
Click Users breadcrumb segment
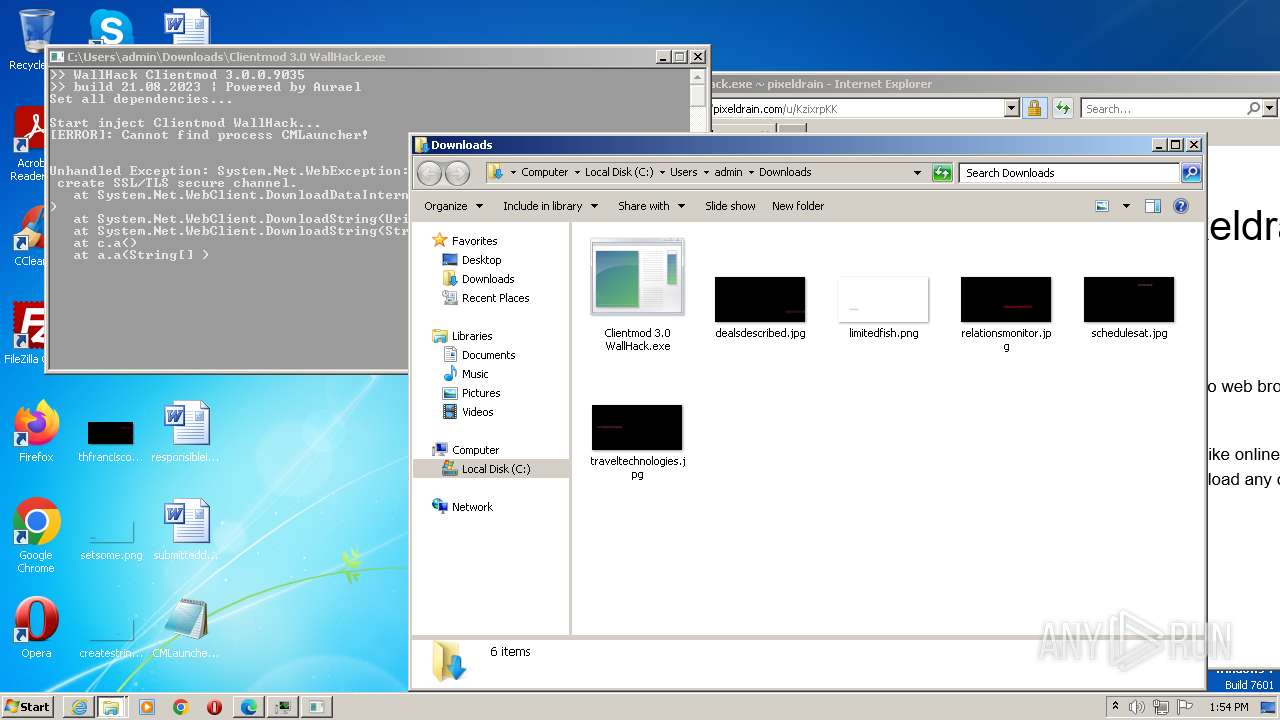(684, 172)
